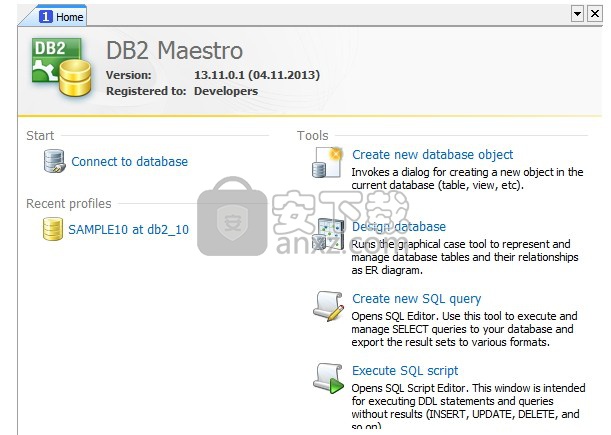Open the Create new SQL query link
This screenshot has width=611, height=435.
click(417, 299)
